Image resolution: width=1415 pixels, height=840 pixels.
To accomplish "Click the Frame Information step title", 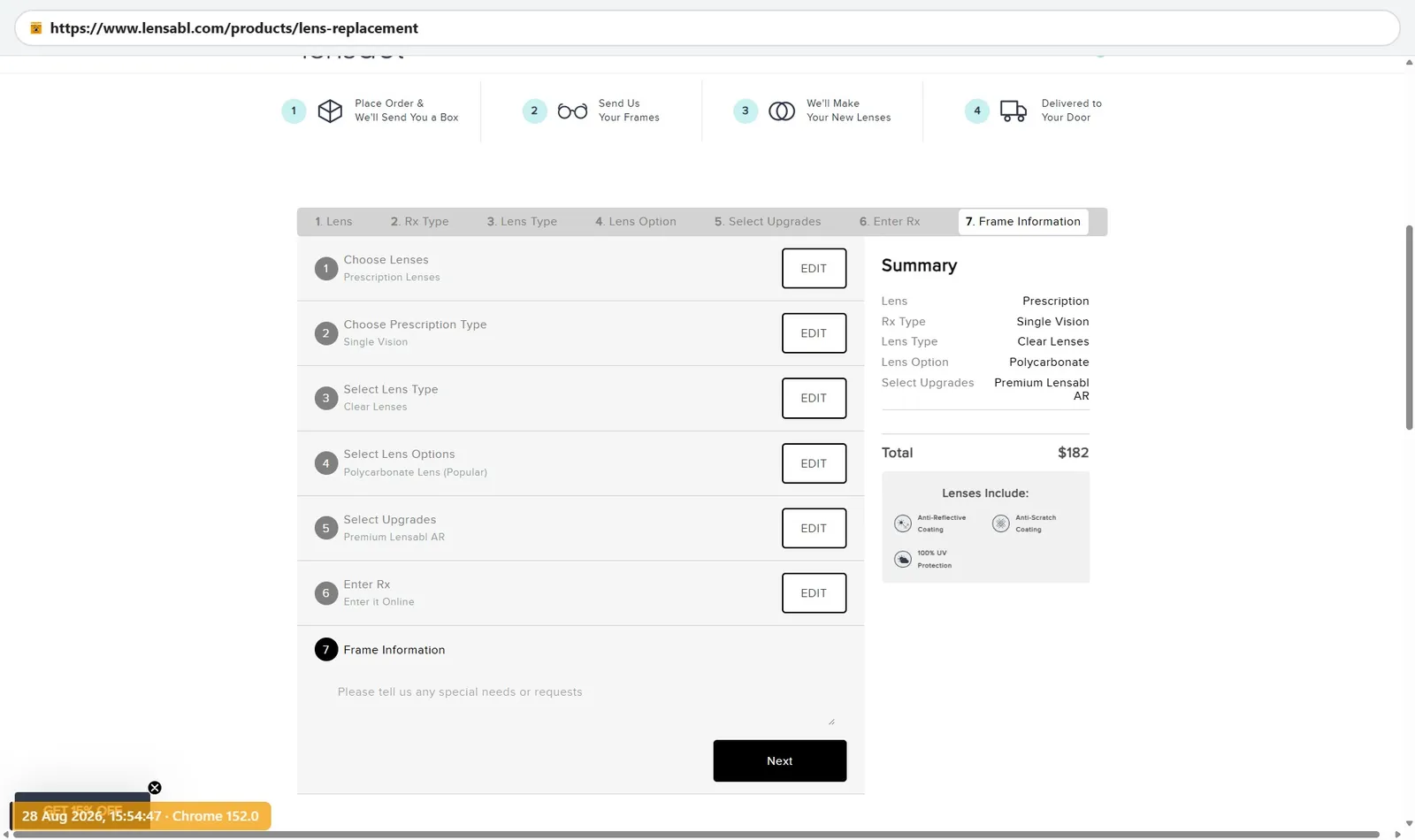I will 394,650.
